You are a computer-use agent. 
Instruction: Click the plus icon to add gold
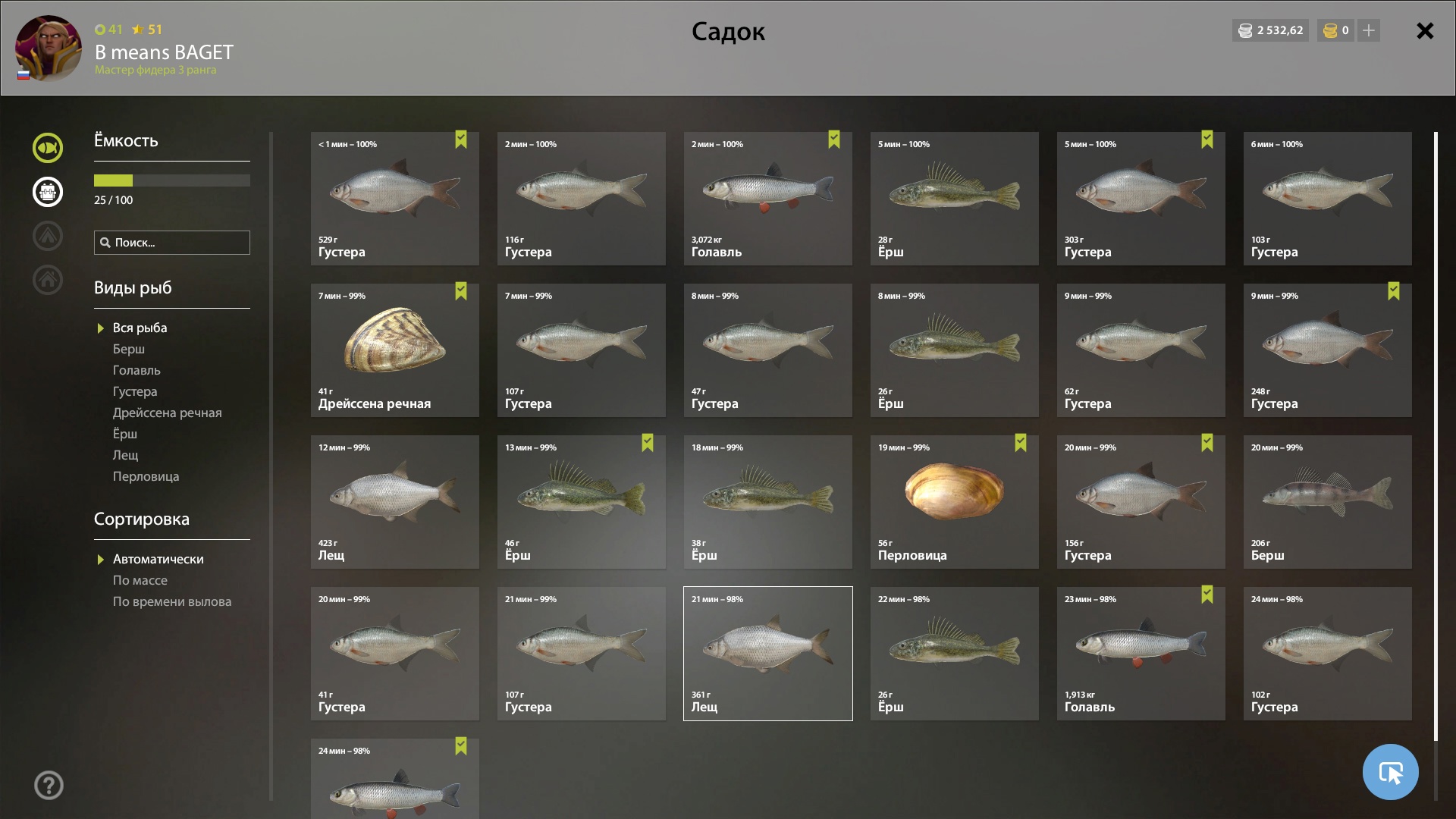pos(1369,30)
